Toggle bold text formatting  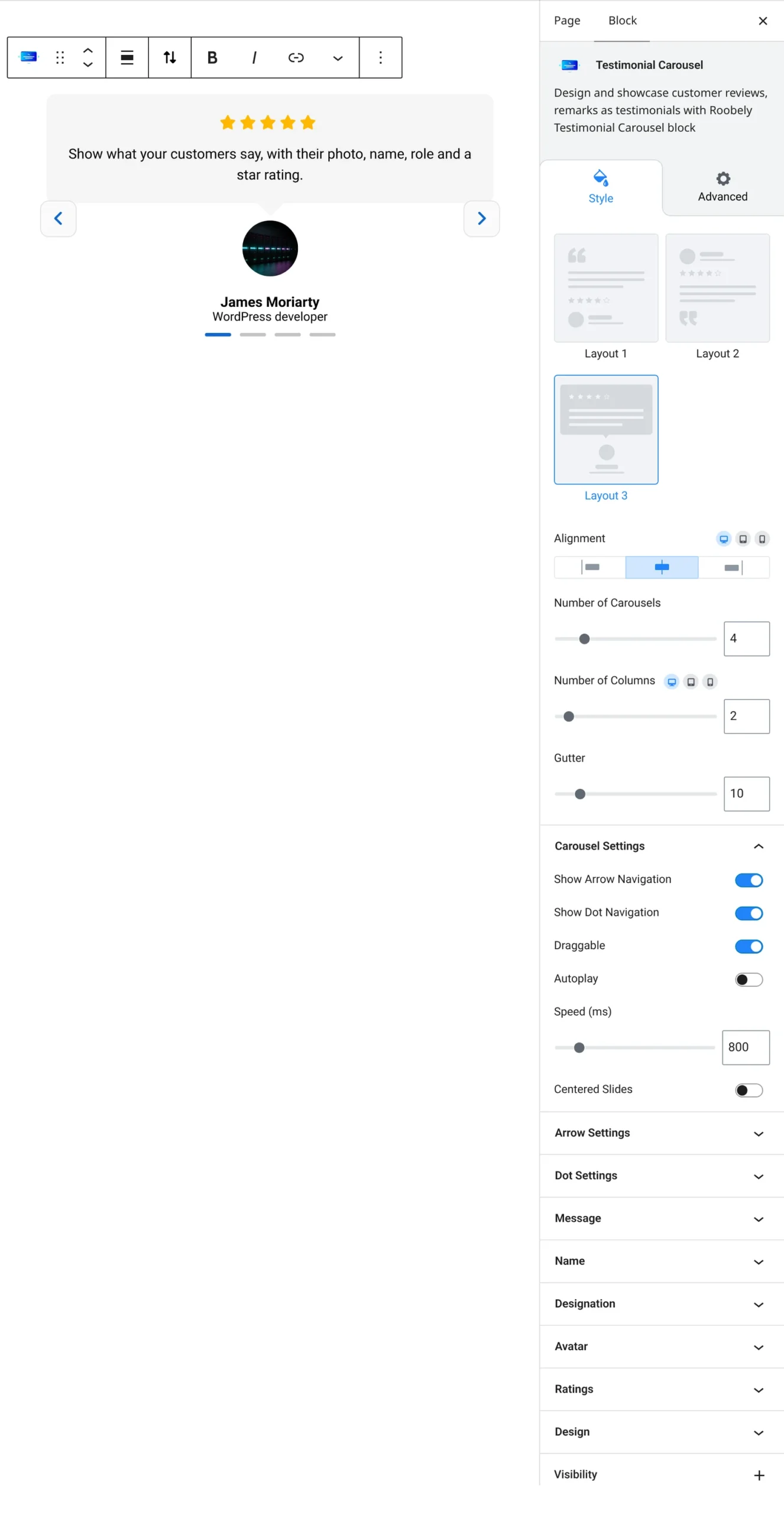212,57
